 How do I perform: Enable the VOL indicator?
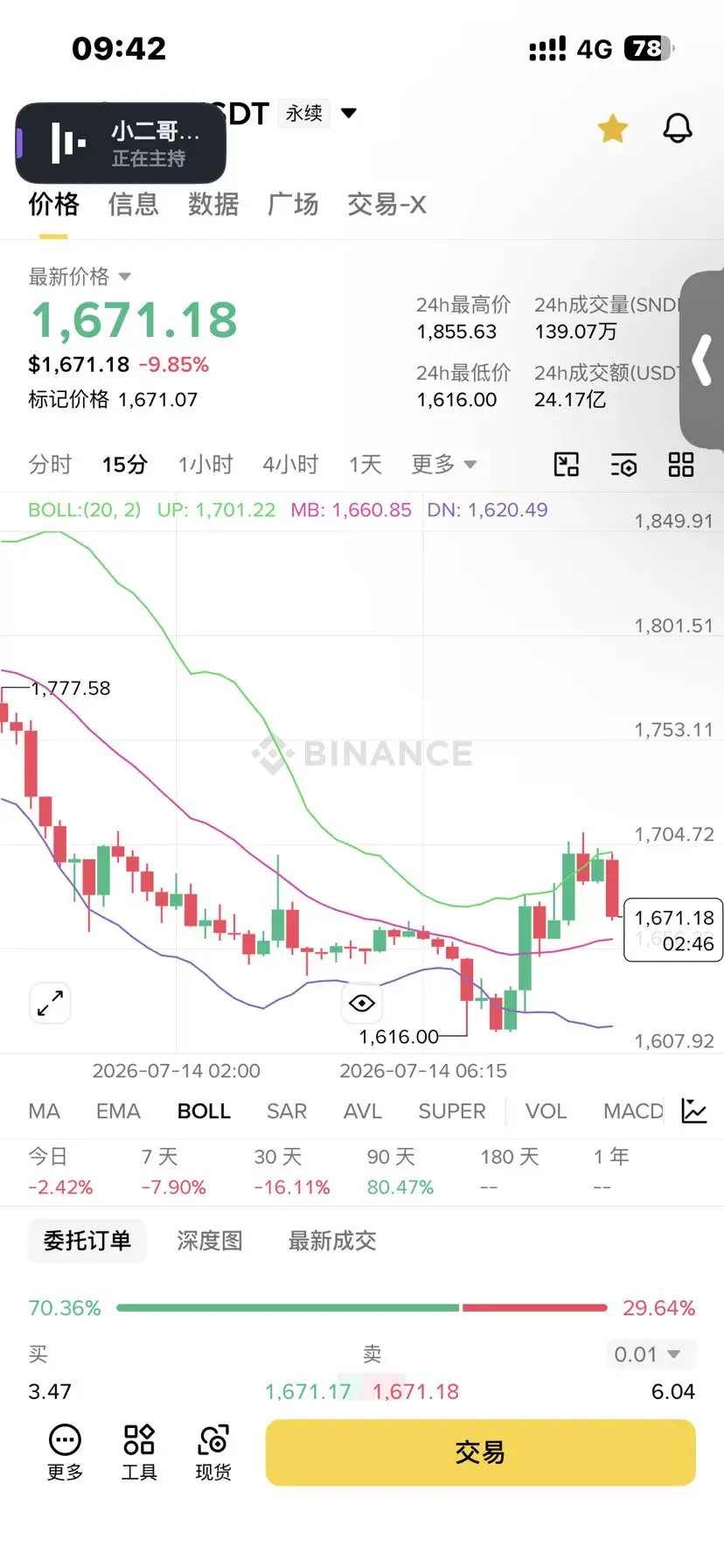(x=546, y=1111)
